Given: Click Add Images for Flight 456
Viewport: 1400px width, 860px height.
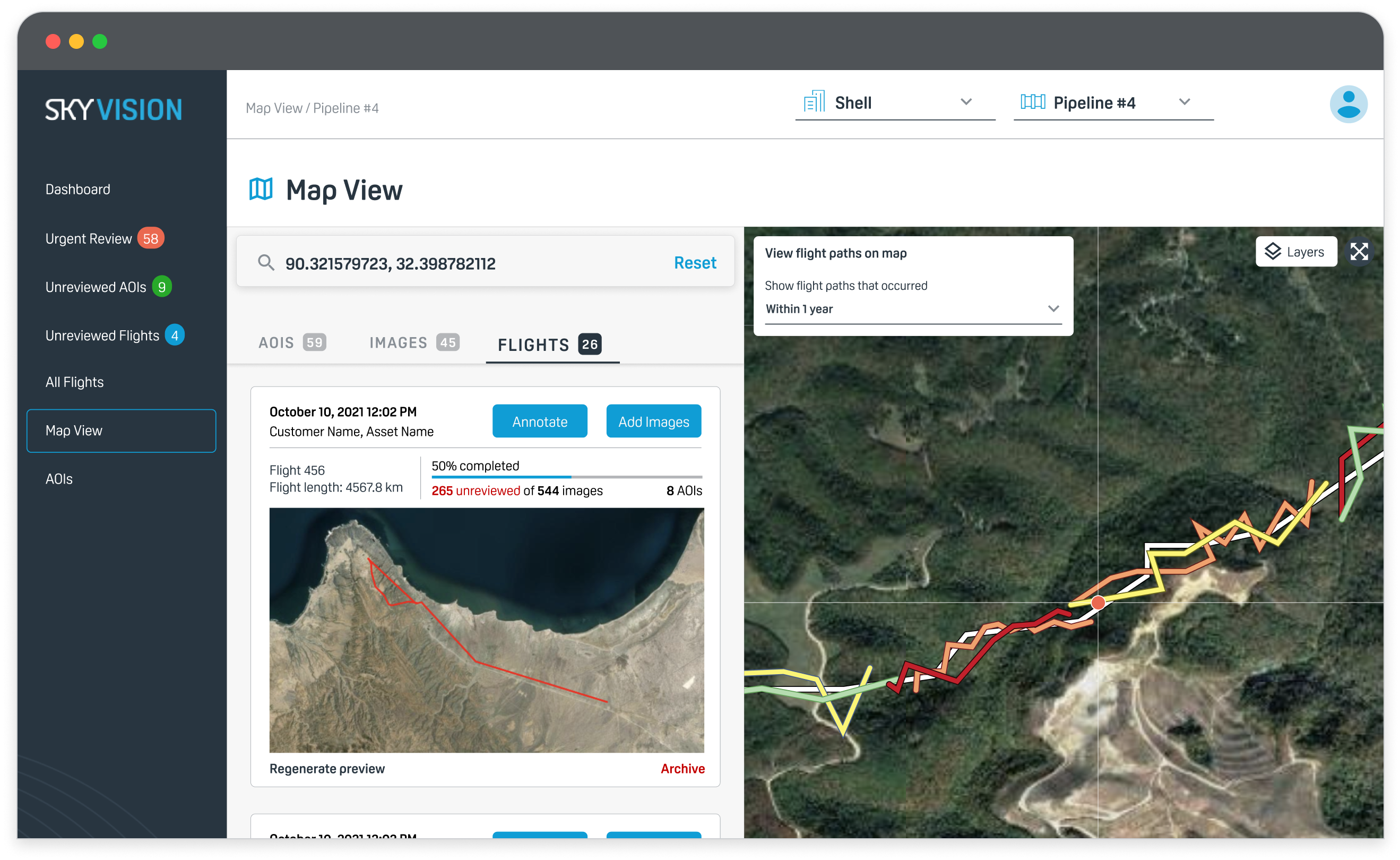Looking at the screenshot, I should 653,422.
